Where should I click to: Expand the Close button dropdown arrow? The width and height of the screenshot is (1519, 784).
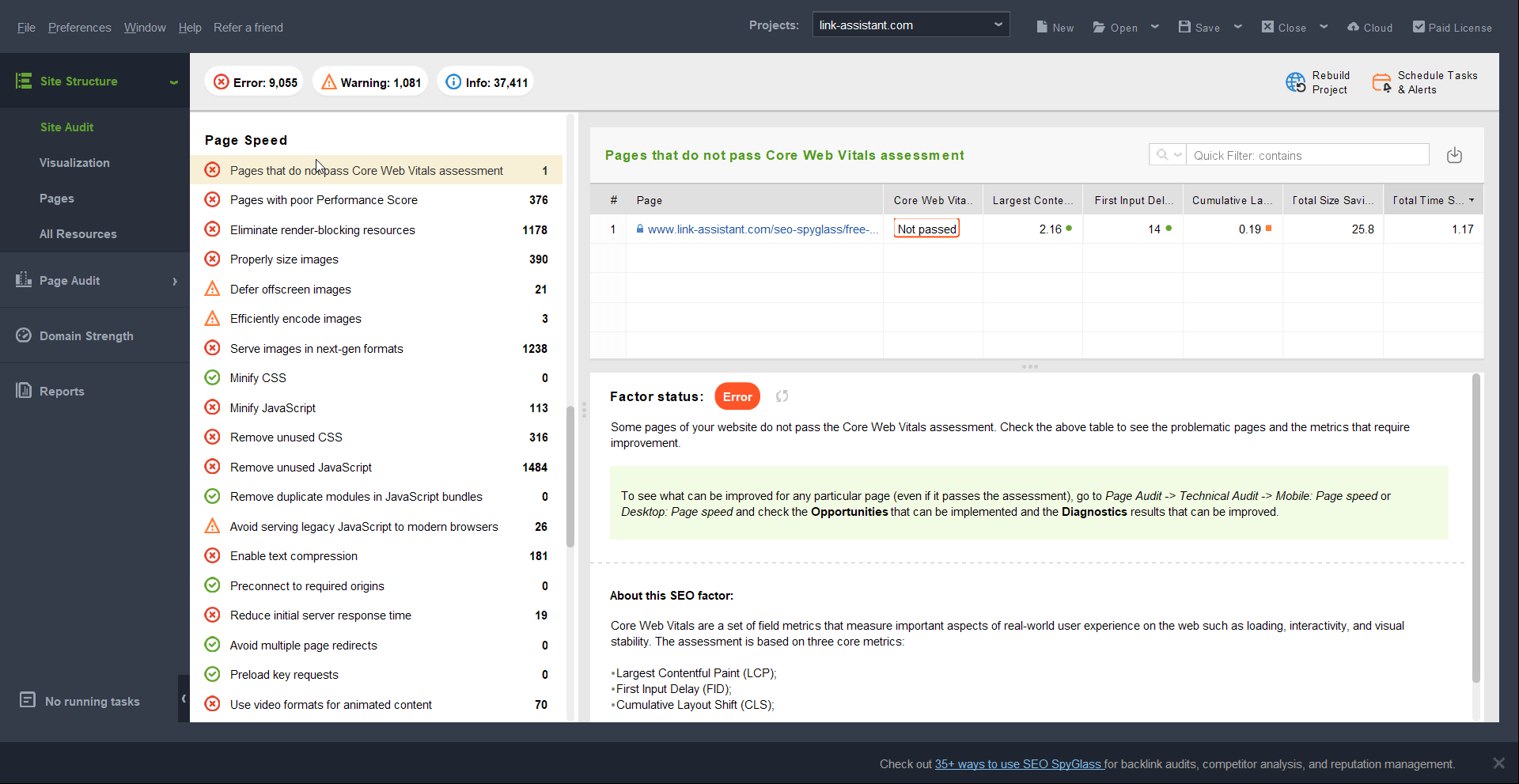click(x=1324, y=27)
